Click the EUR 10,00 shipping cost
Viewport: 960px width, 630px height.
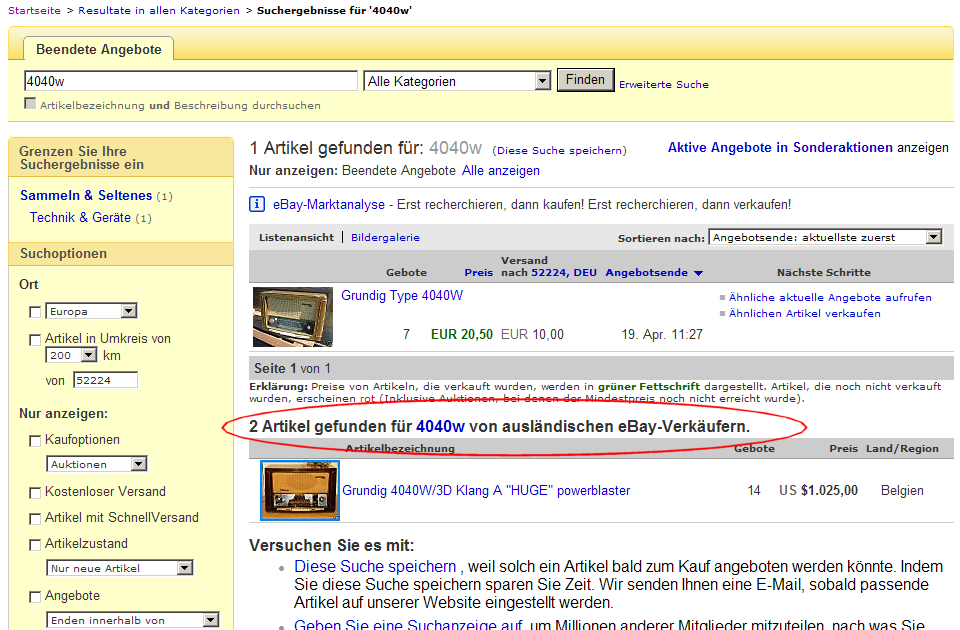tap(532, 334)
